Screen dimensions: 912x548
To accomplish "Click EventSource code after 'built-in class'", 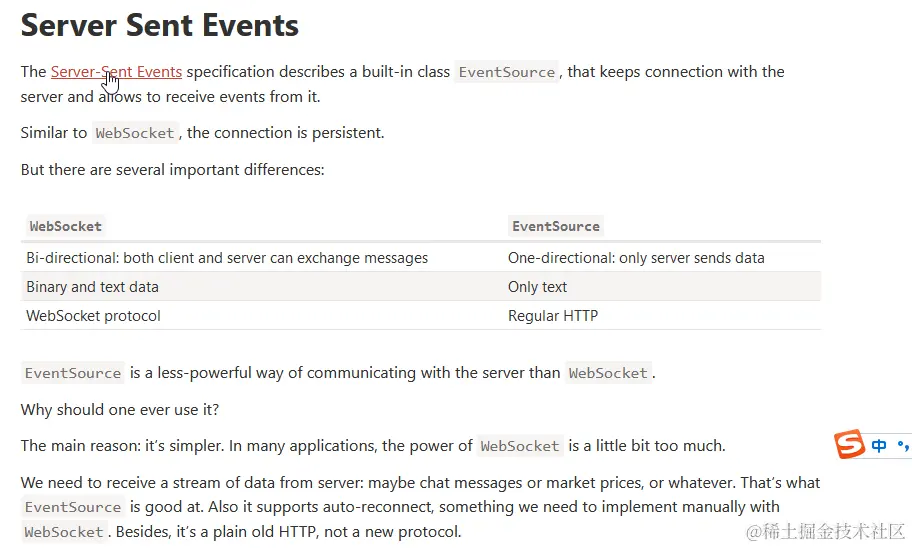I will (507, 72).
